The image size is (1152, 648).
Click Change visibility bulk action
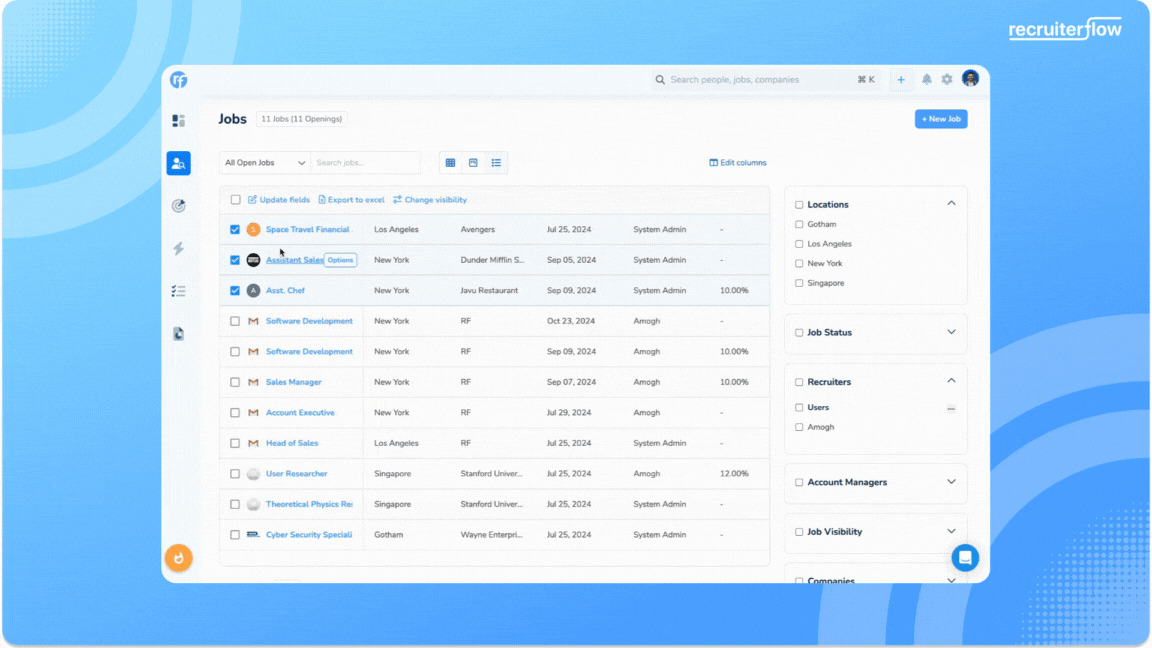430,200
